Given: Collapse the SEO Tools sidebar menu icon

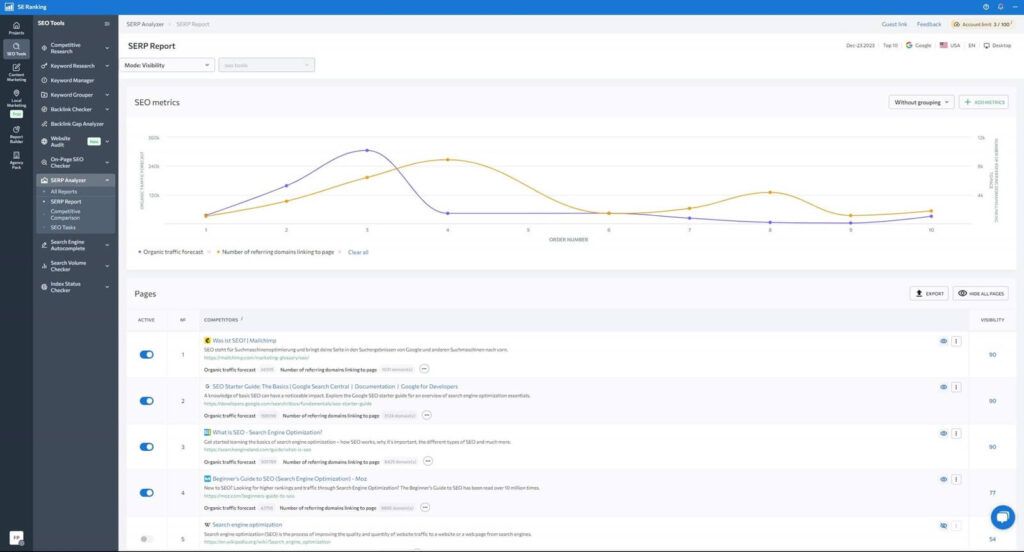Looking at the screenshot, I should coord(107,24).
